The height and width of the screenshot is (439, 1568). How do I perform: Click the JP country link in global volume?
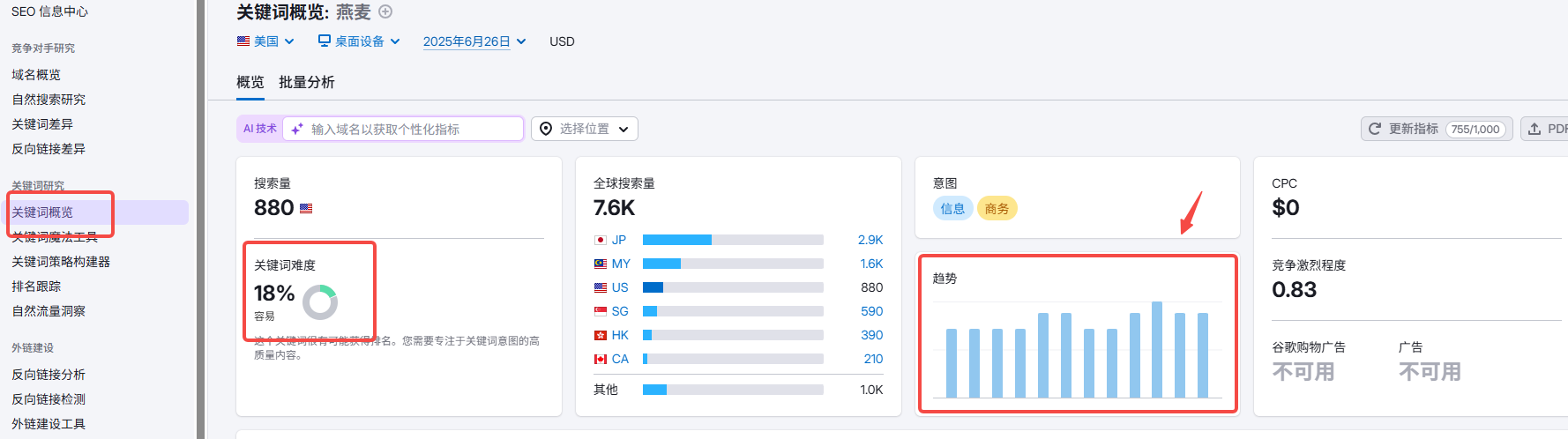[619, 240]
